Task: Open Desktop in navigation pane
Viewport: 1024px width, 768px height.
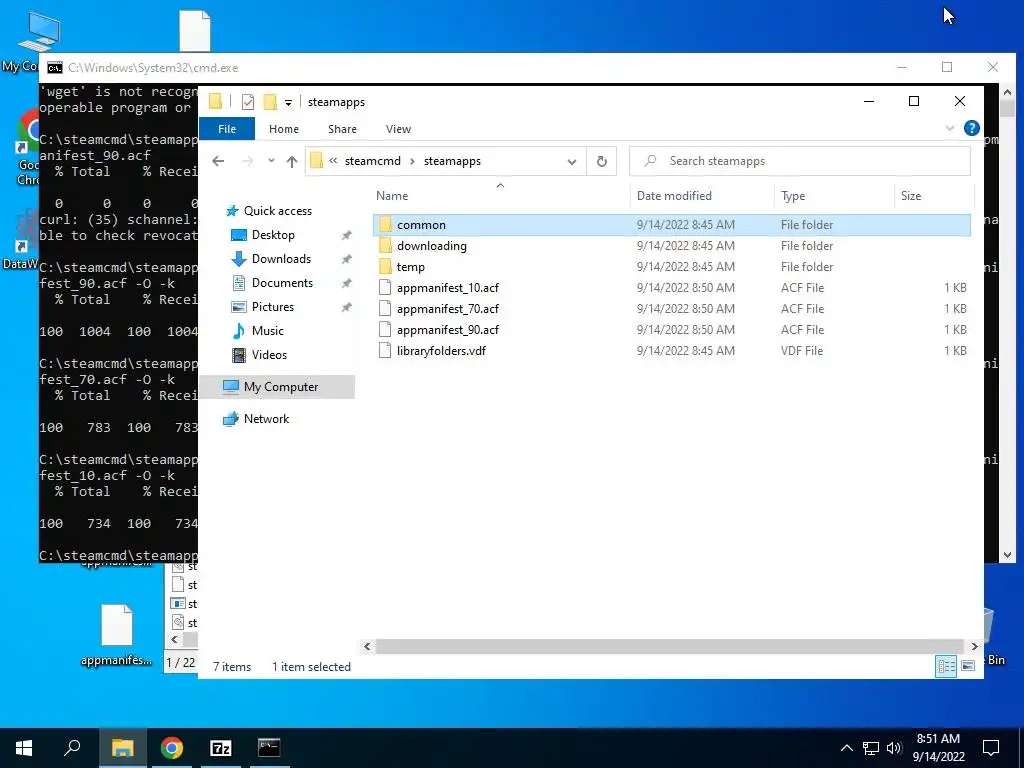Action: 273,234
